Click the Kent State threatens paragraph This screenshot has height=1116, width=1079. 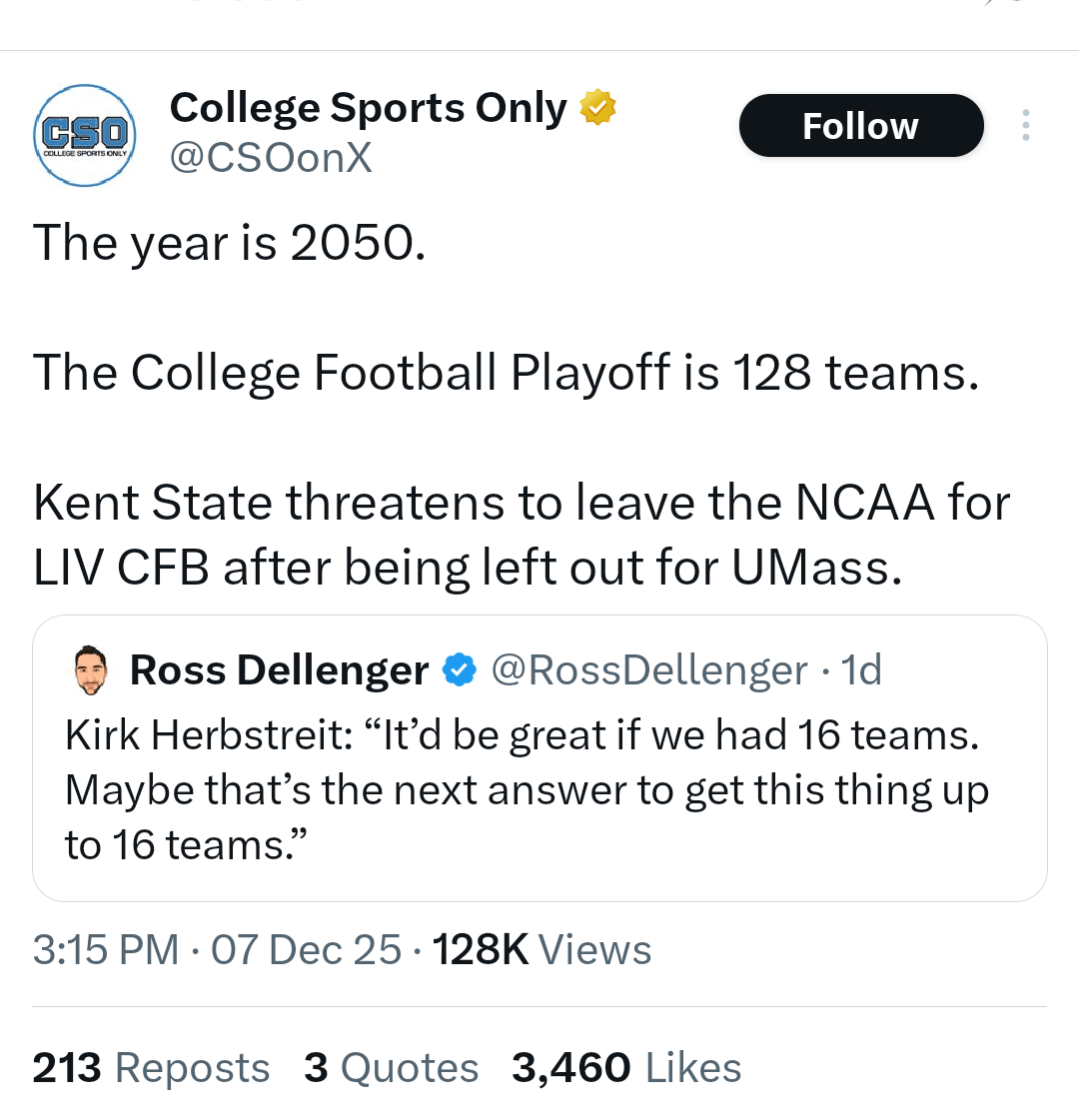click(x=520, y=535)
